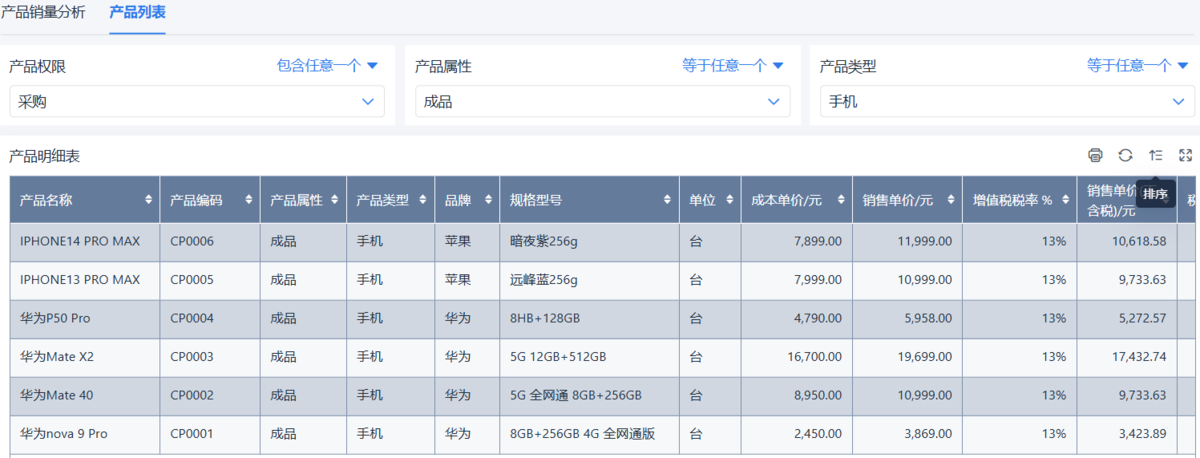Viewport: 1200px width, 458px height.
Task: Expand the 手机 product type dropdown
Action: [x=1007, y=101]
